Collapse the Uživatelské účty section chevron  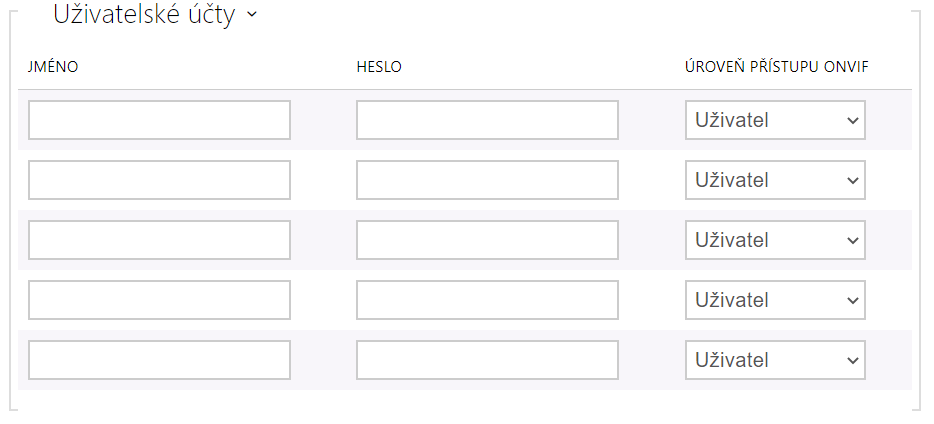[x=250, y=16]
